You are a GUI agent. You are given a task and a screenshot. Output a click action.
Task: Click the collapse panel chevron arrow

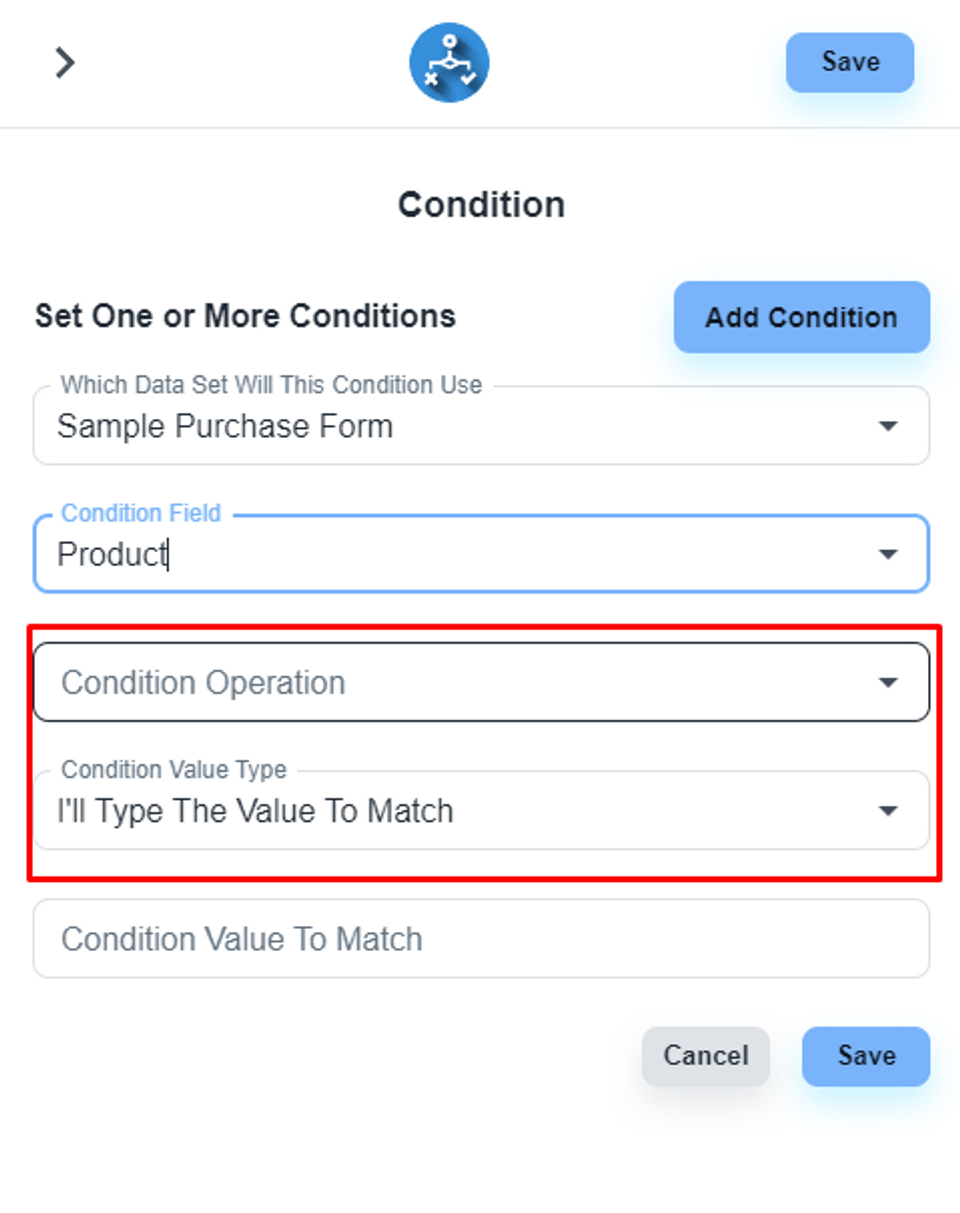[65, 62]
